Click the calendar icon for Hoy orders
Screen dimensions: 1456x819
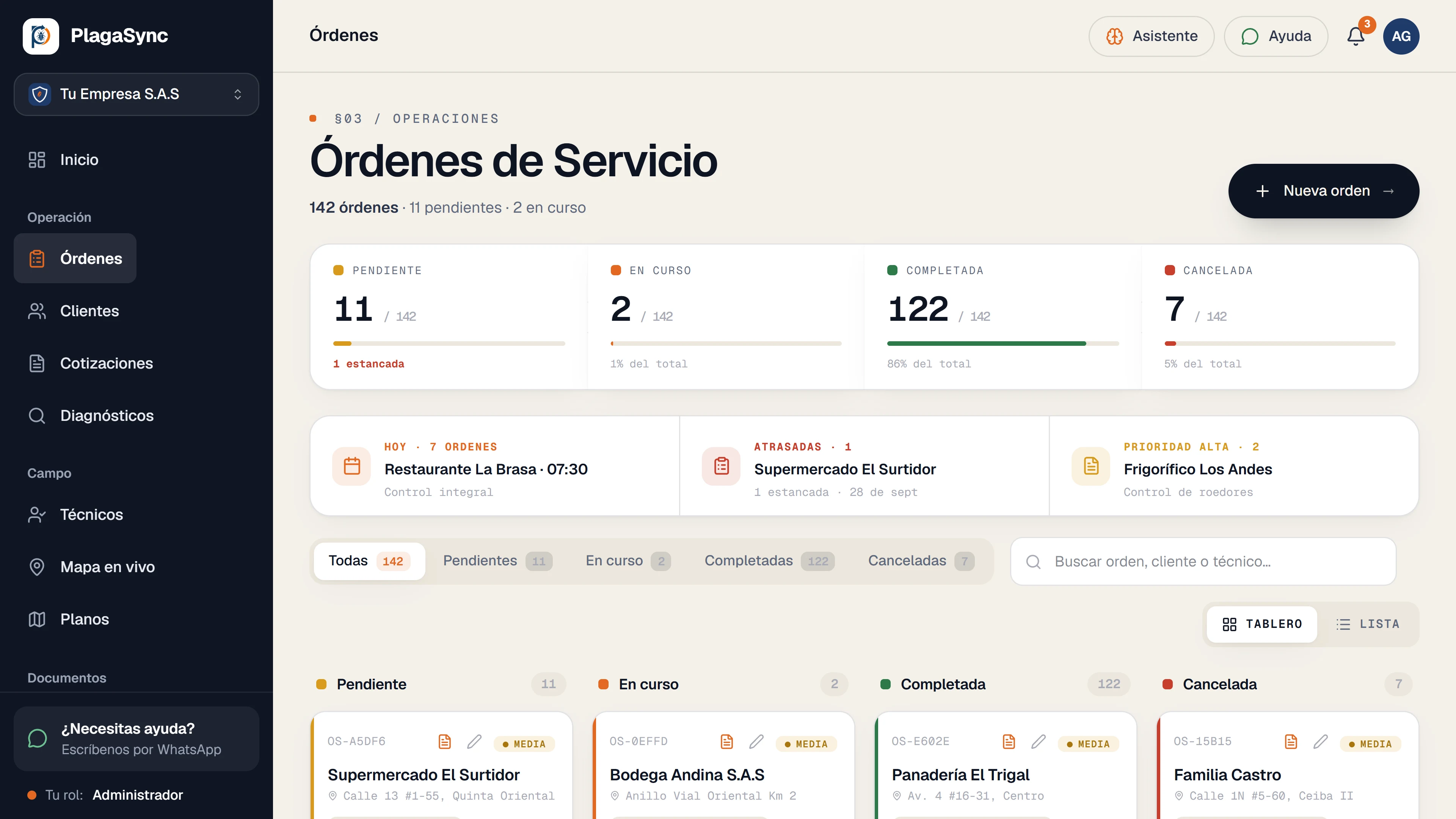click(351, 466)
